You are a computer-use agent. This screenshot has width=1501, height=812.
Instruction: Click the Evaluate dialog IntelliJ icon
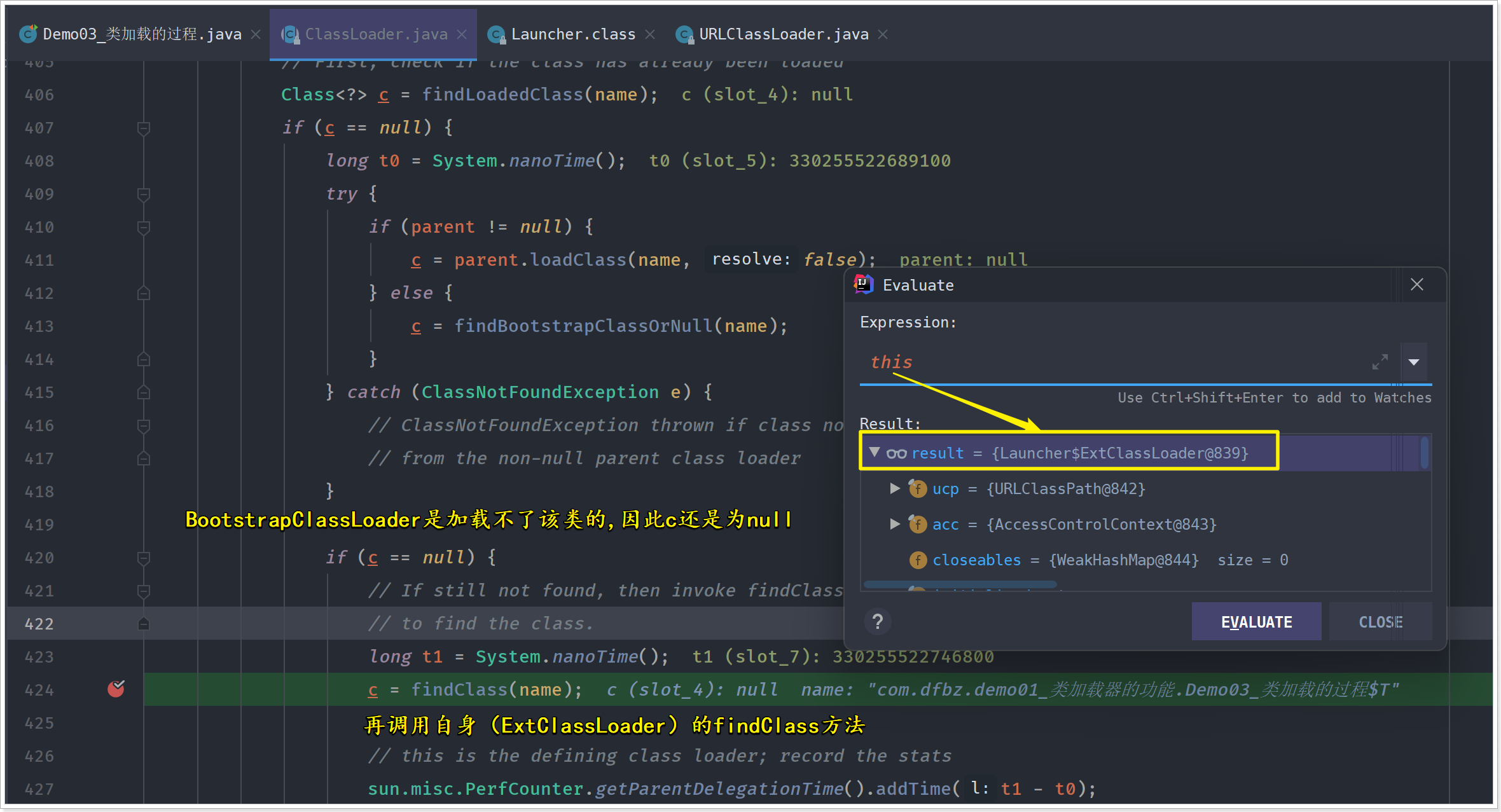point(863,284)
